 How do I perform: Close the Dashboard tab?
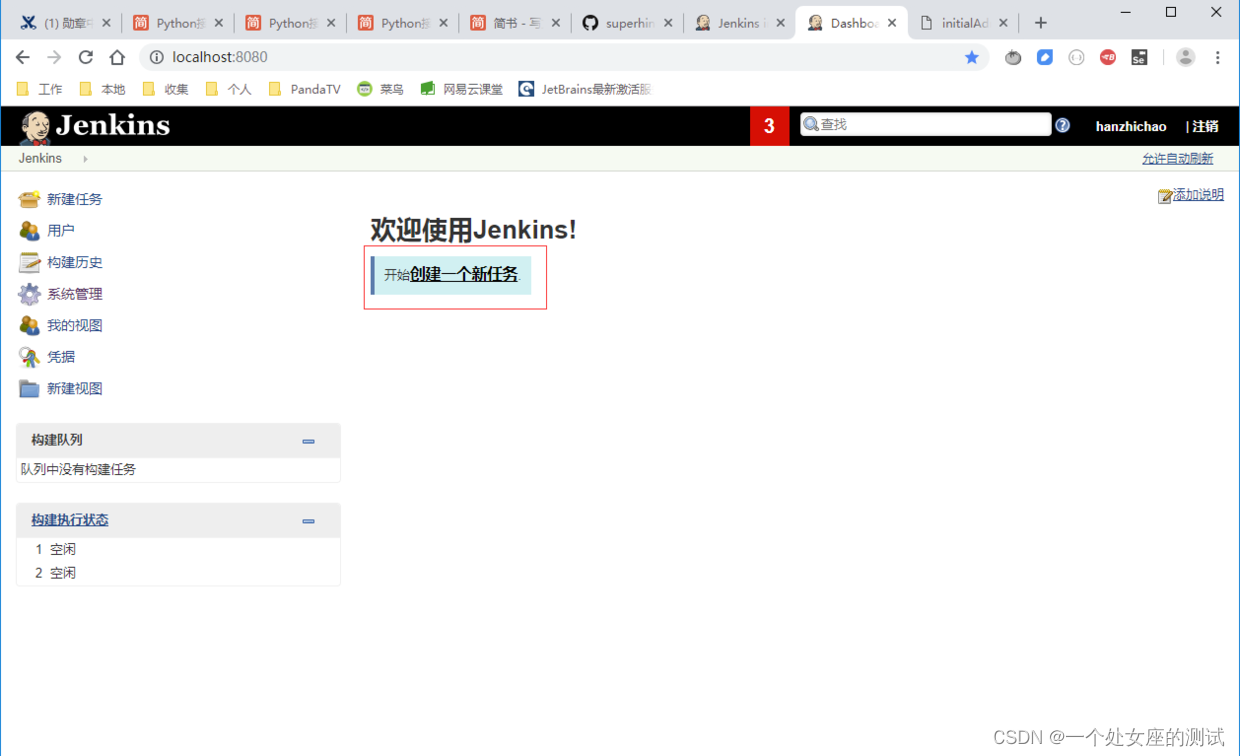point(892,23)
